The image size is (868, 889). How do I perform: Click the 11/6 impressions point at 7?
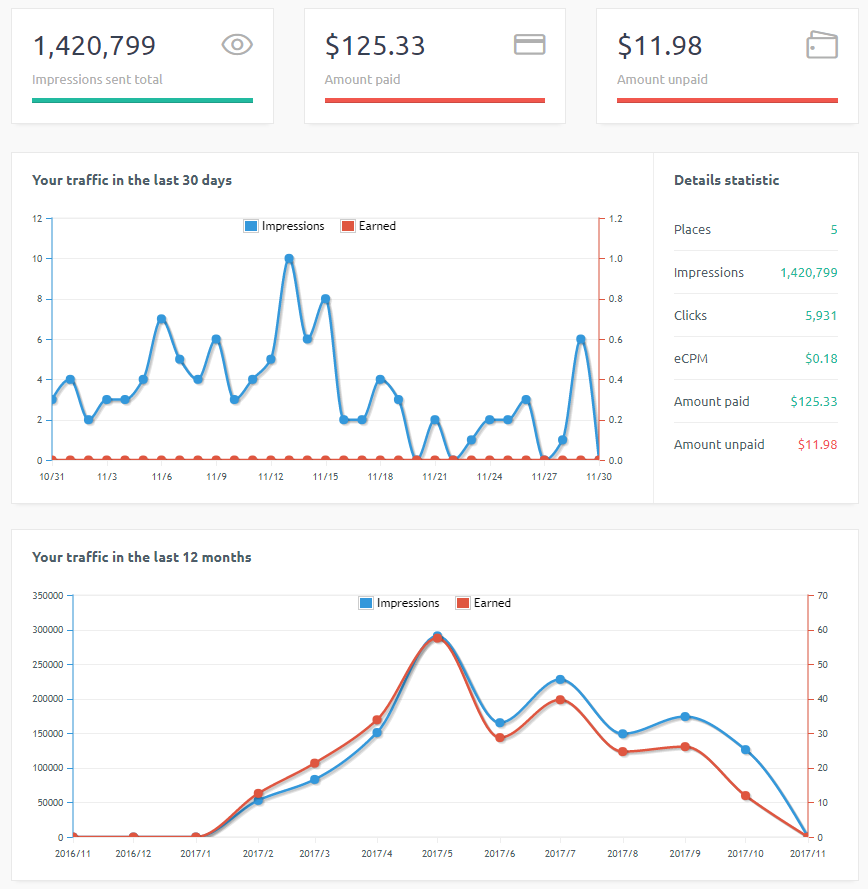(162, 319)
